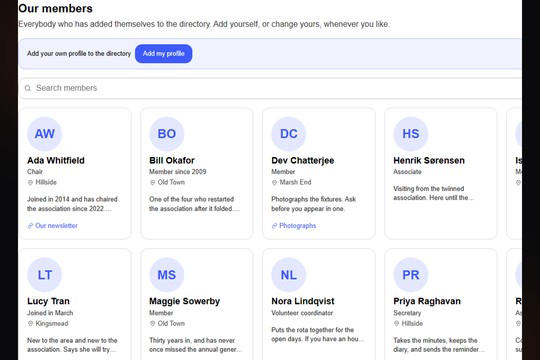Click Henrik's bio Visiting from the twinned association
The width and height of the screenshot is (540, 360).
pos(434,193)
